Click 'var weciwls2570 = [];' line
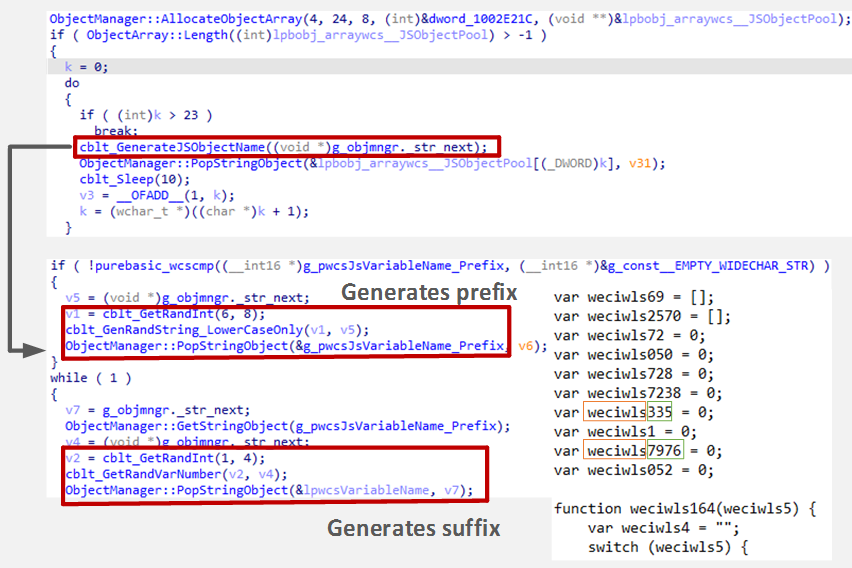852x568 pixels. [x=642, y=316]
